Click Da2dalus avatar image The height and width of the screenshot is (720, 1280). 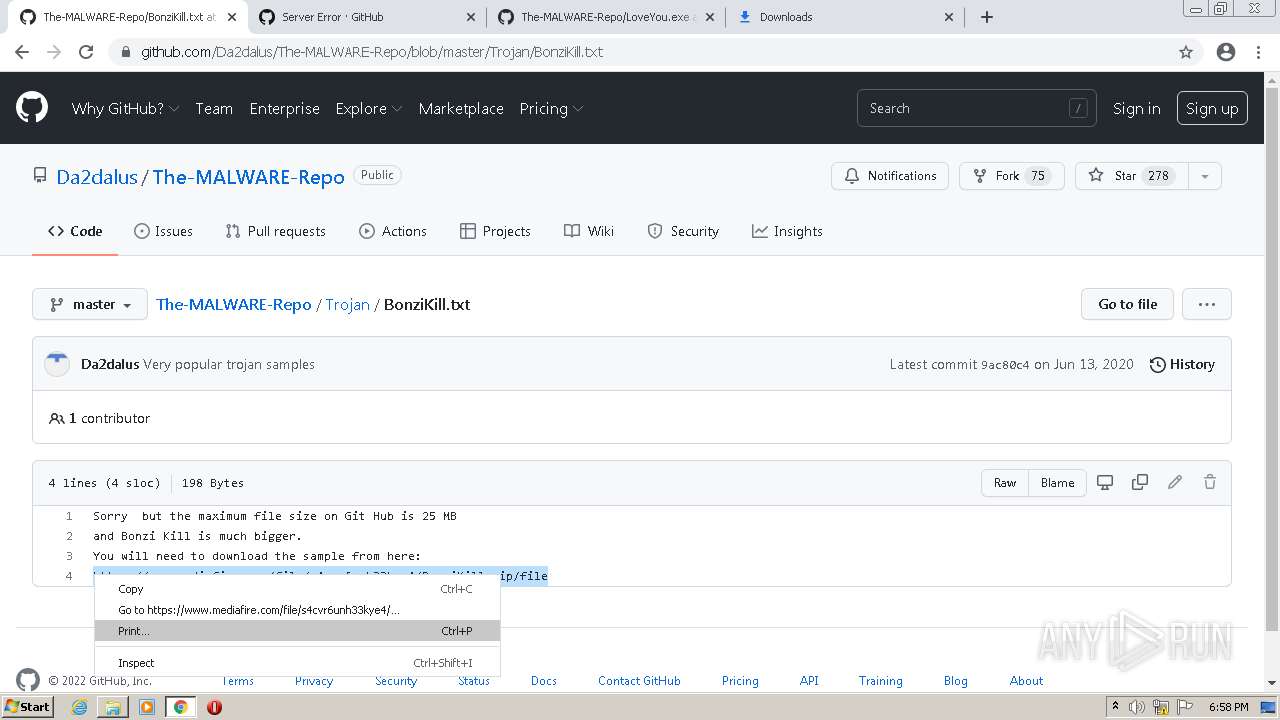point(57,364)
